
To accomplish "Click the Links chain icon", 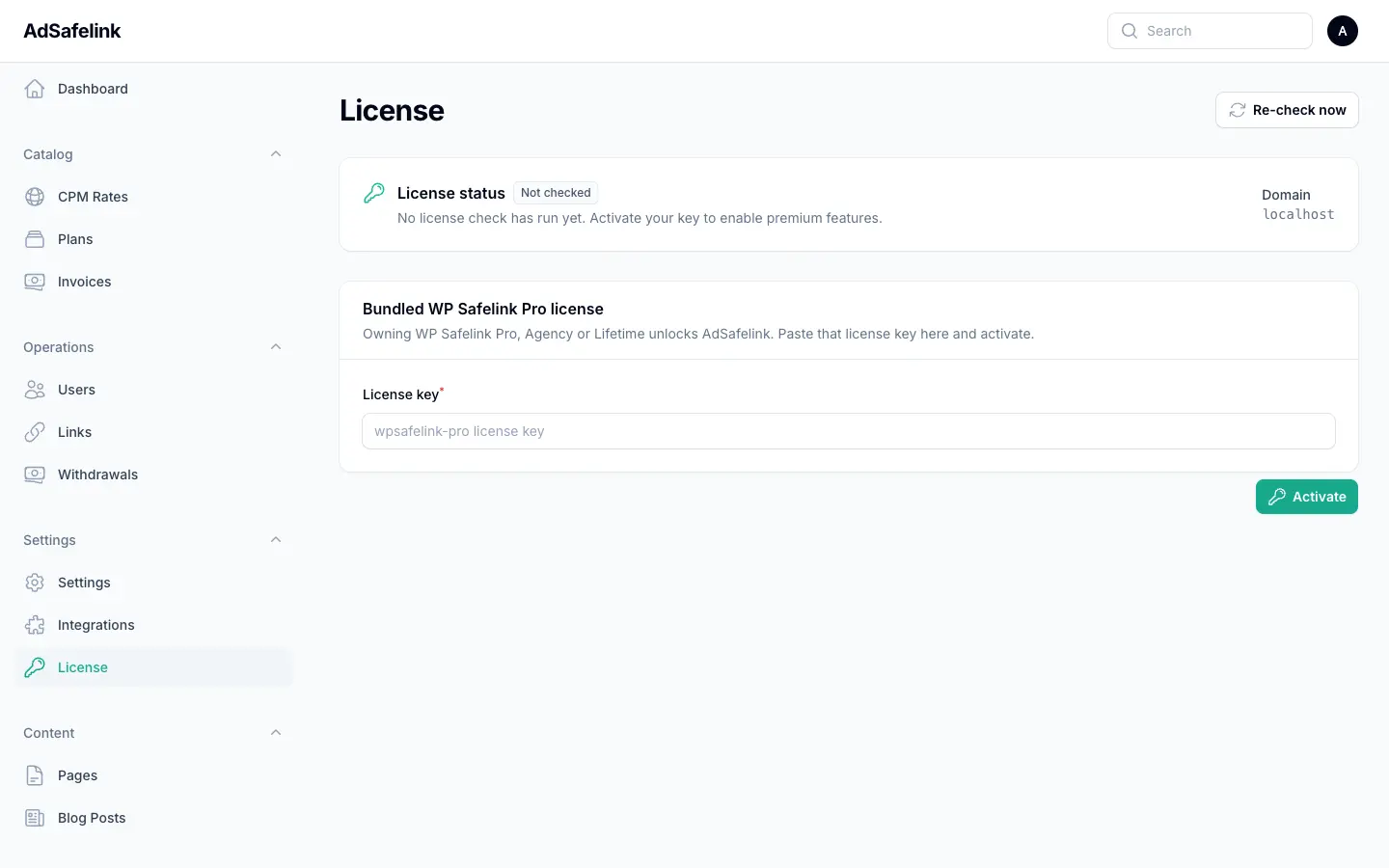I will coord(35,432).
